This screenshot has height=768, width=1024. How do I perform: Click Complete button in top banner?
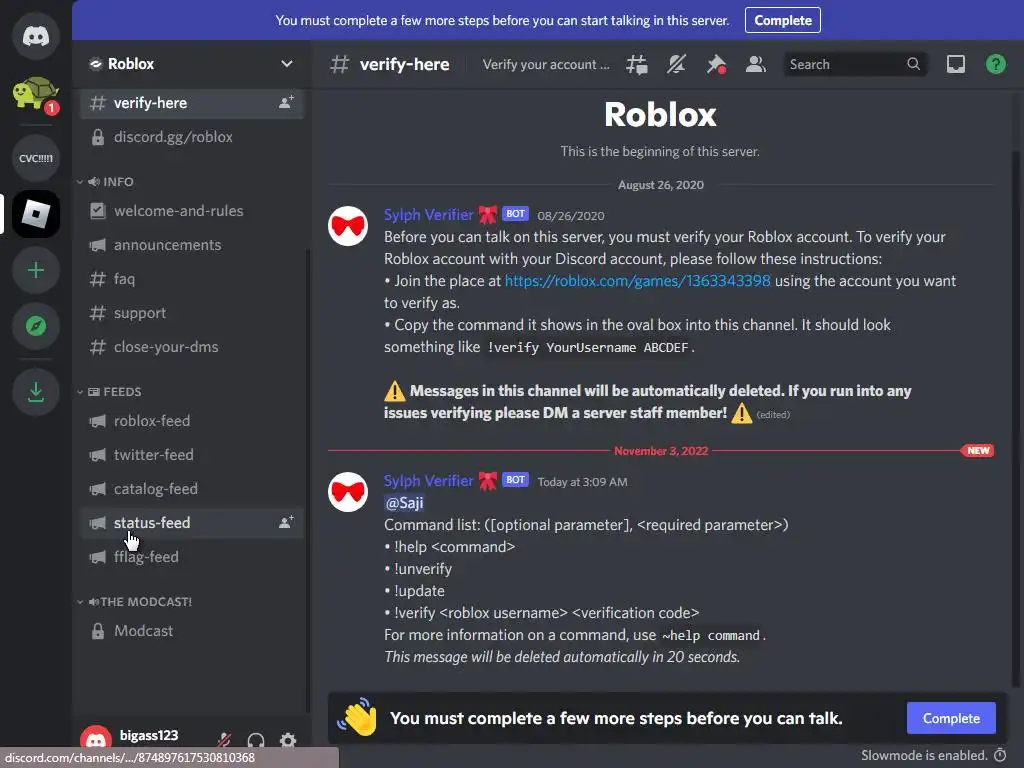pyautogui.click(x=783, y=20)
